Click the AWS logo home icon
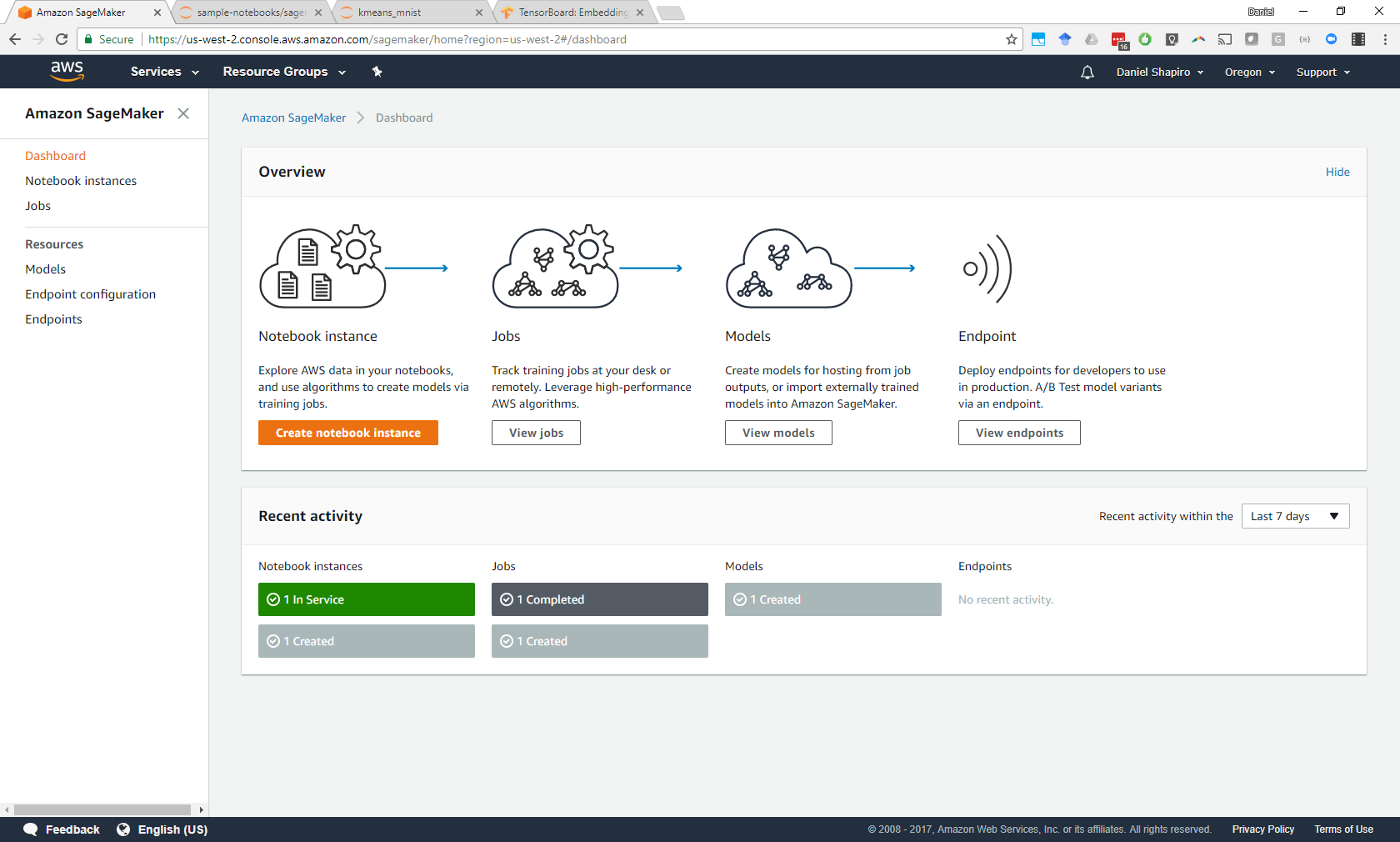The height and width of the screenshot is (842, 1400). coord(67,72)
